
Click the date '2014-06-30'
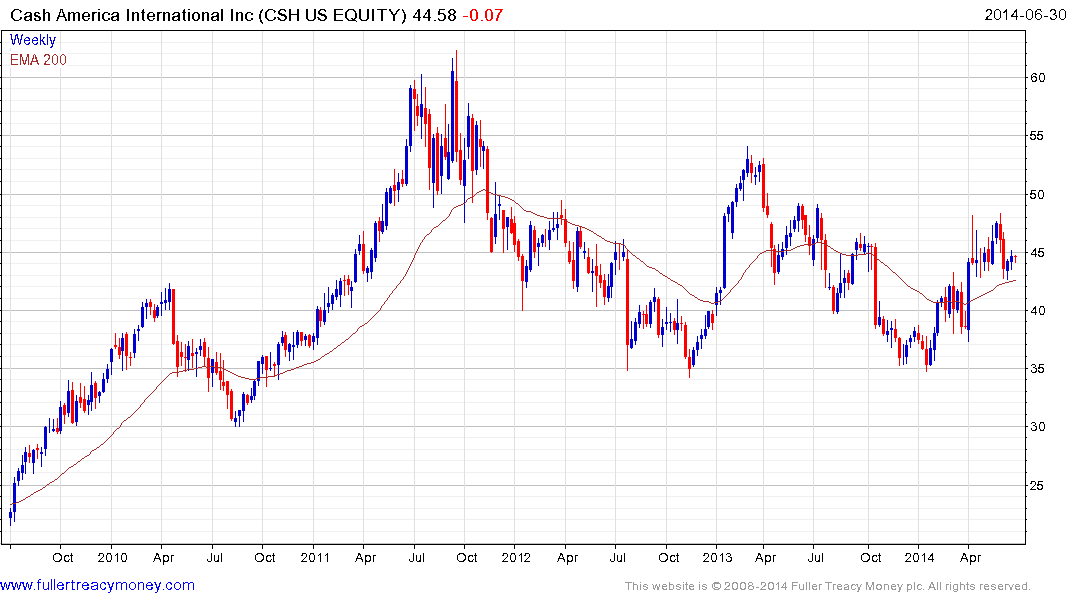(1025, 14)
